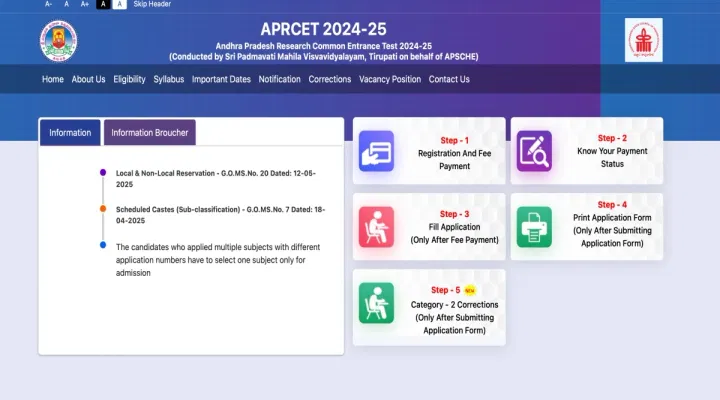Select the Information tab
This screenshot has width=720, height=400.
(70, 132)
